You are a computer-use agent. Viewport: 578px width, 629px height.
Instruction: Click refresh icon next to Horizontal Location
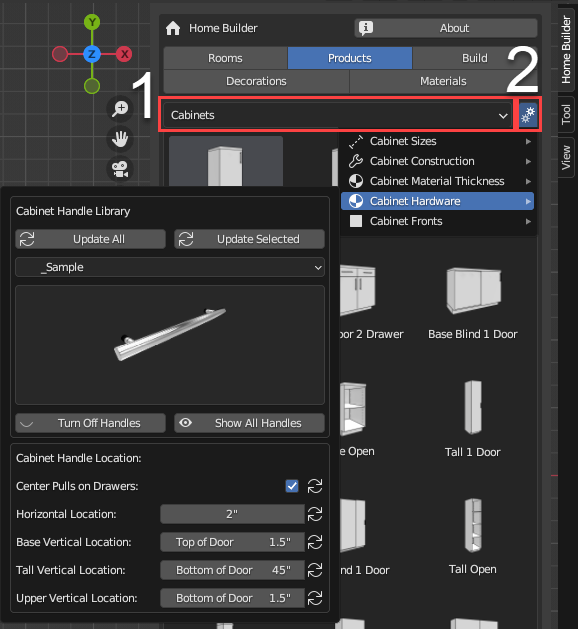pyautogui.click(x=315, y=514)
